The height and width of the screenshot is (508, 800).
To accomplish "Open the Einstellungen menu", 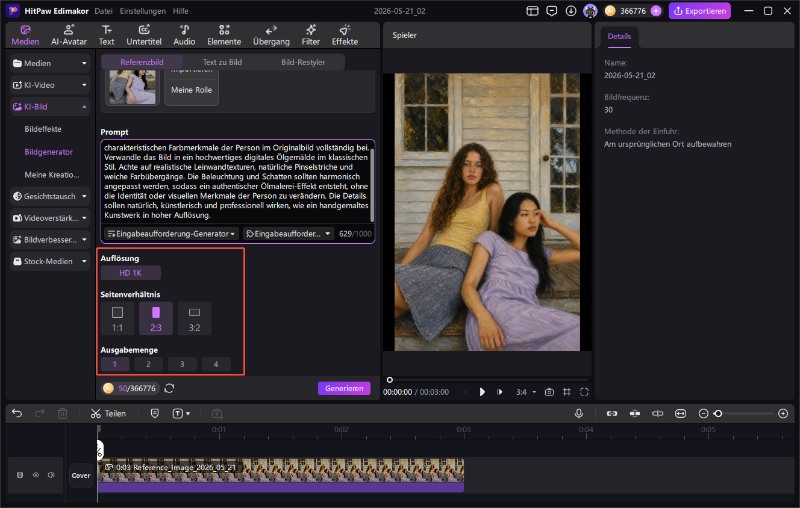I will (x=142, y=11).
